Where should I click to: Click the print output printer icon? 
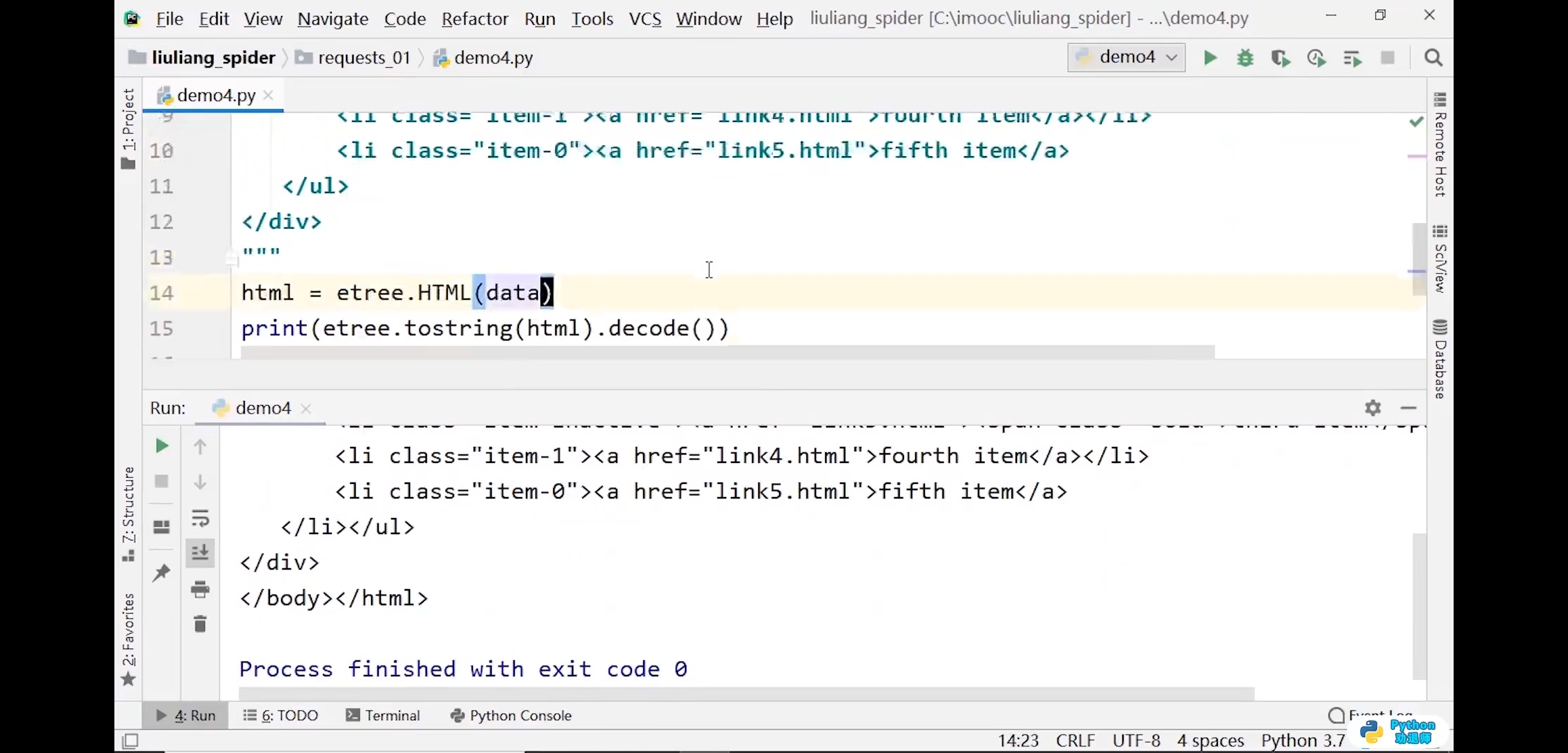200,590
